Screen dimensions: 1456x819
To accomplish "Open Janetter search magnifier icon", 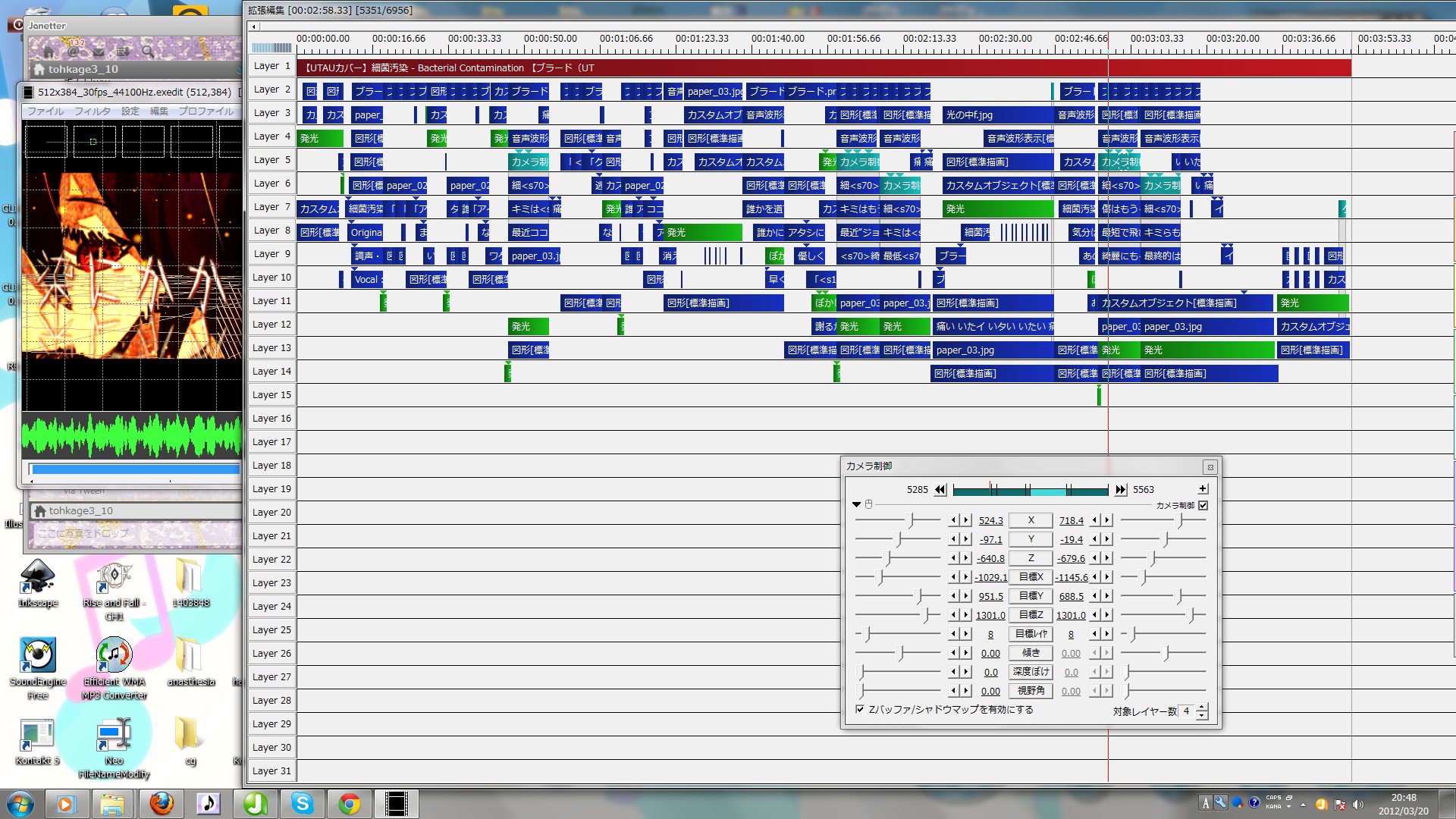I will click(x=148, y=52).
